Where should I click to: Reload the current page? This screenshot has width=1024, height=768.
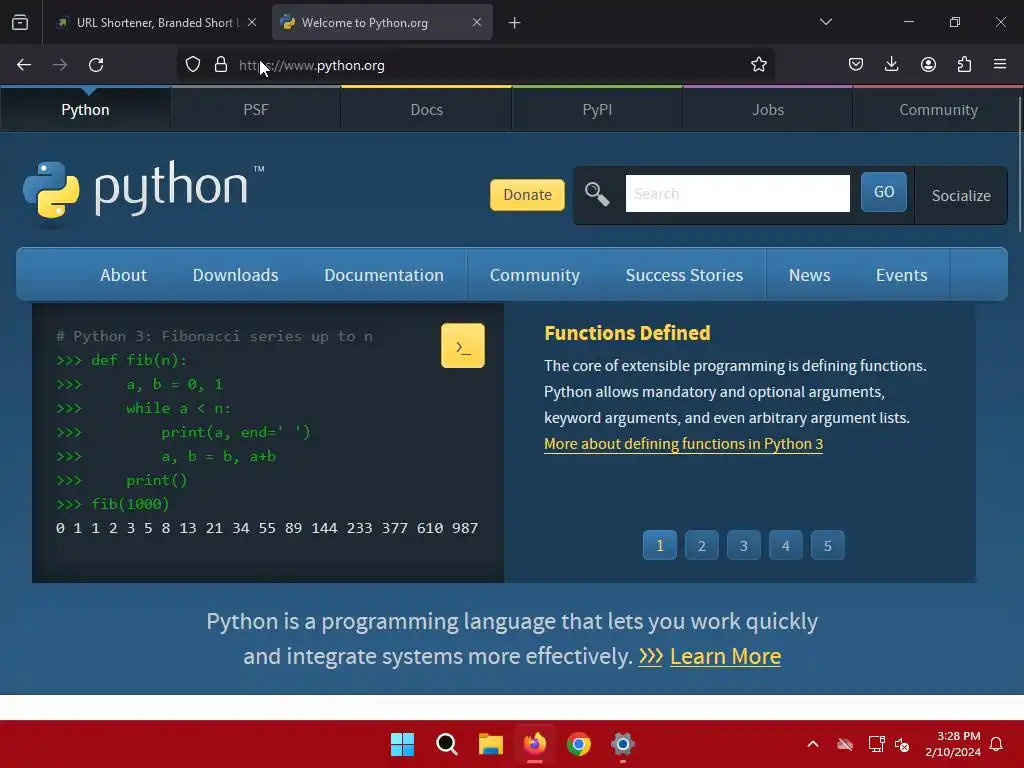pyautogui.click(x=96, y=65)
